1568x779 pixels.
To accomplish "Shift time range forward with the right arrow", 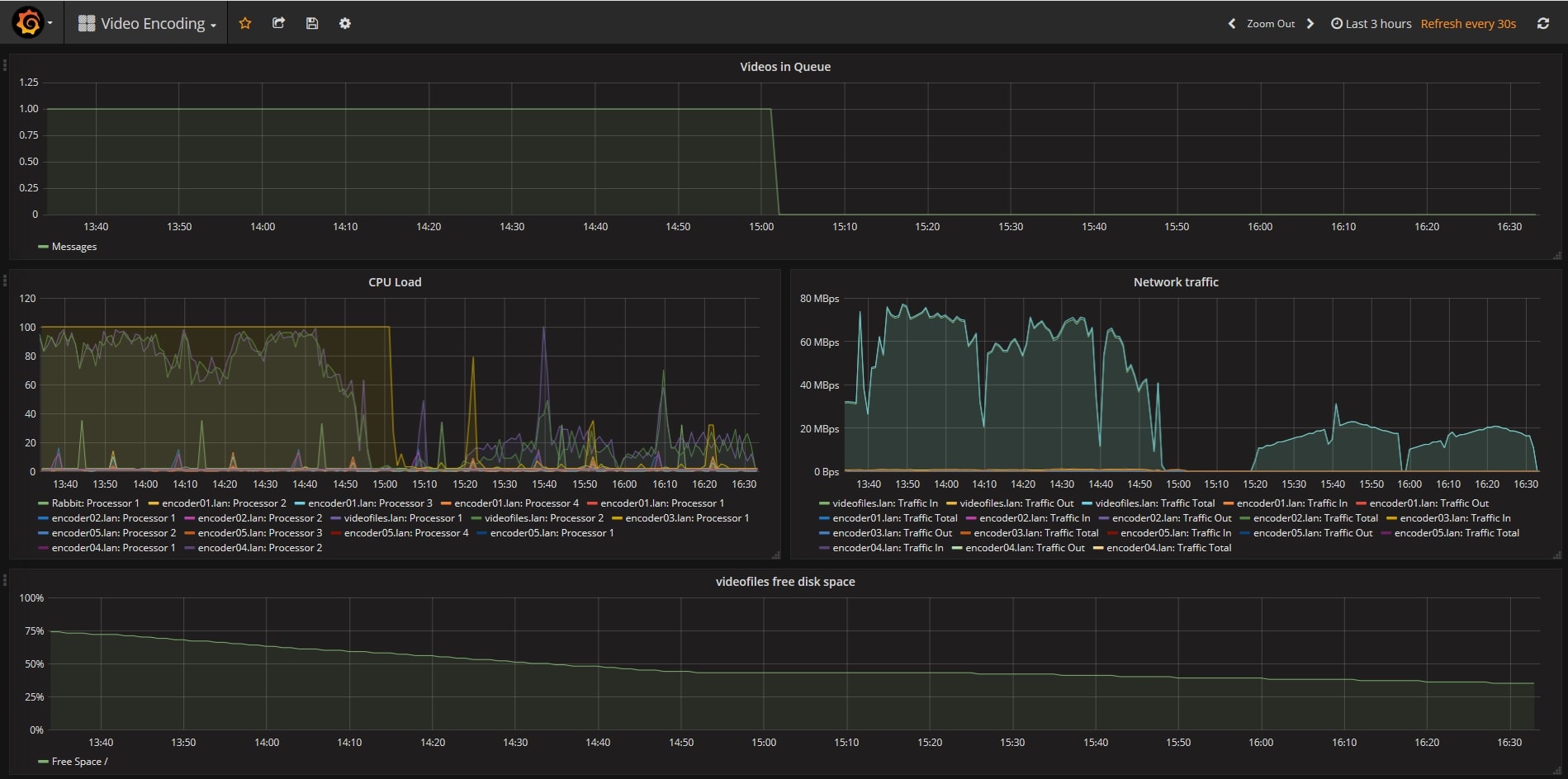I will (1310, 24).
